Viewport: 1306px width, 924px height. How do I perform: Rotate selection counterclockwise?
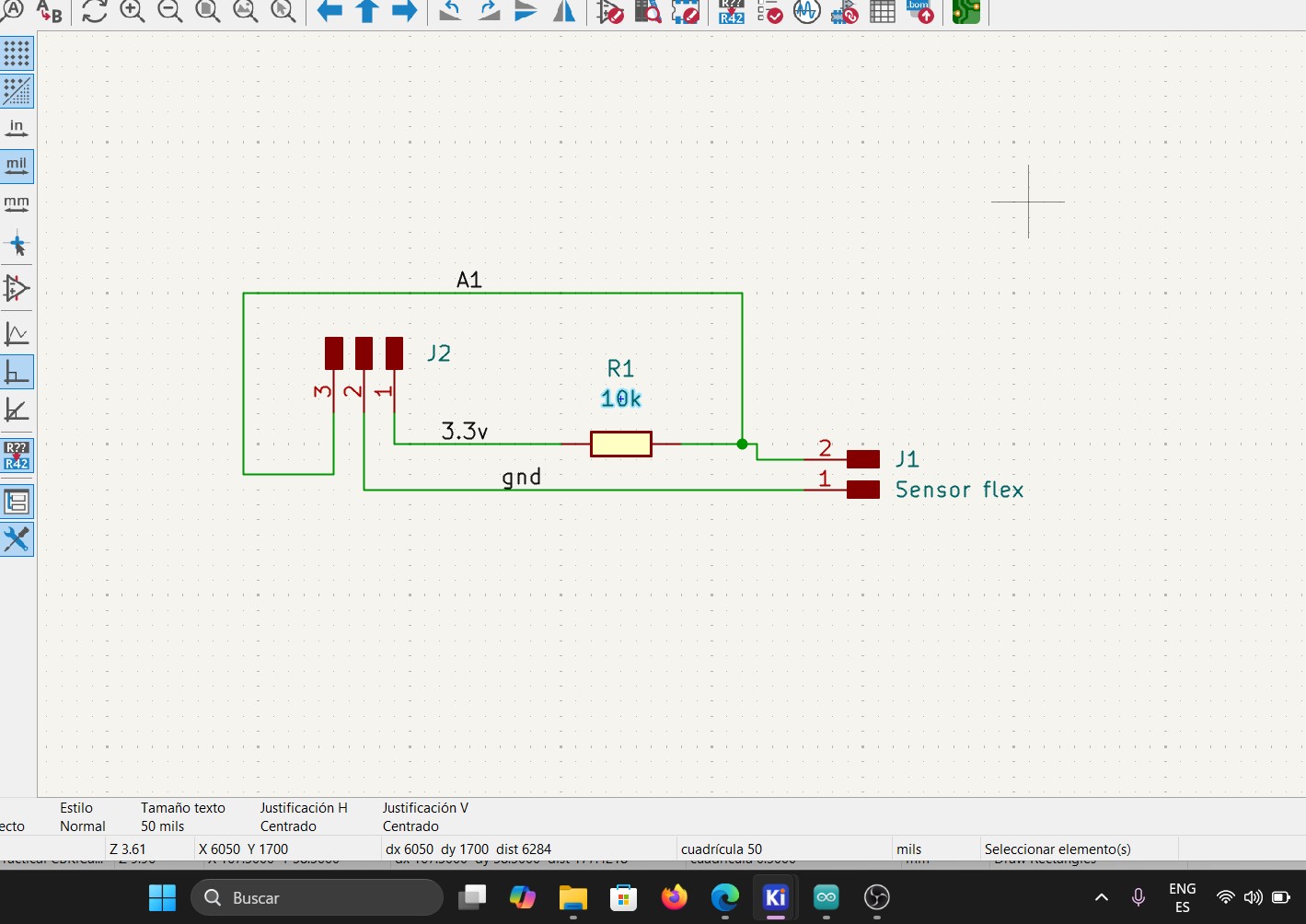pyautogui.click(x=450, y=11)
